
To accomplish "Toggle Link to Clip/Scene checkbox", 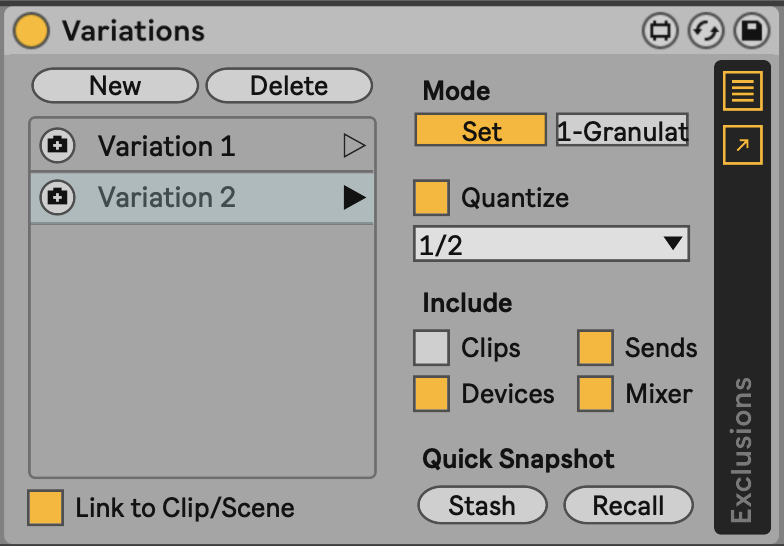I will click(x=46, y=507).
